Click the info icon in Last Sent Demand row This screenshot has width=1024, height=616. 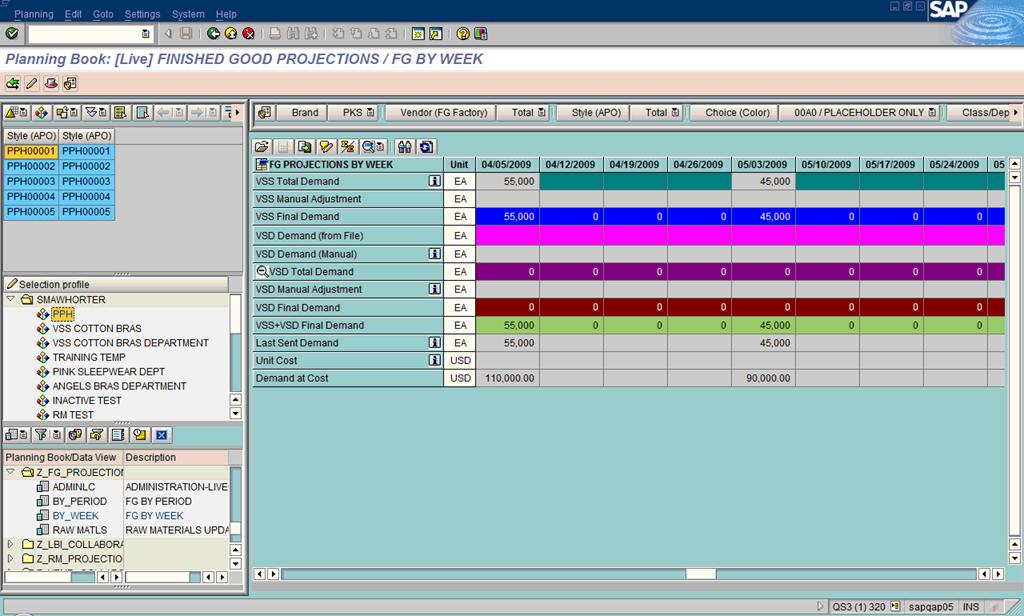[x=434, y=342]
